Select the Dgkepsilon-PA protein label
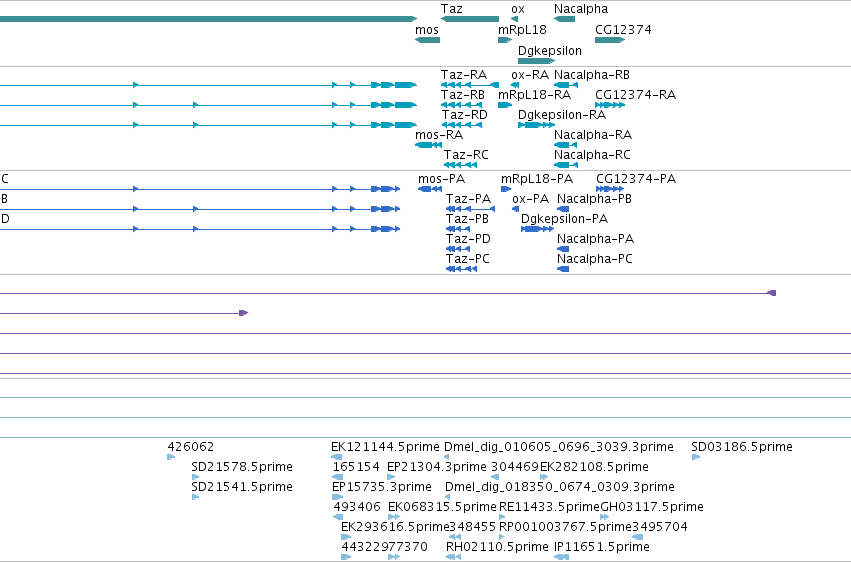The height and width of the screenshot is (562, 851). [564, 219]
